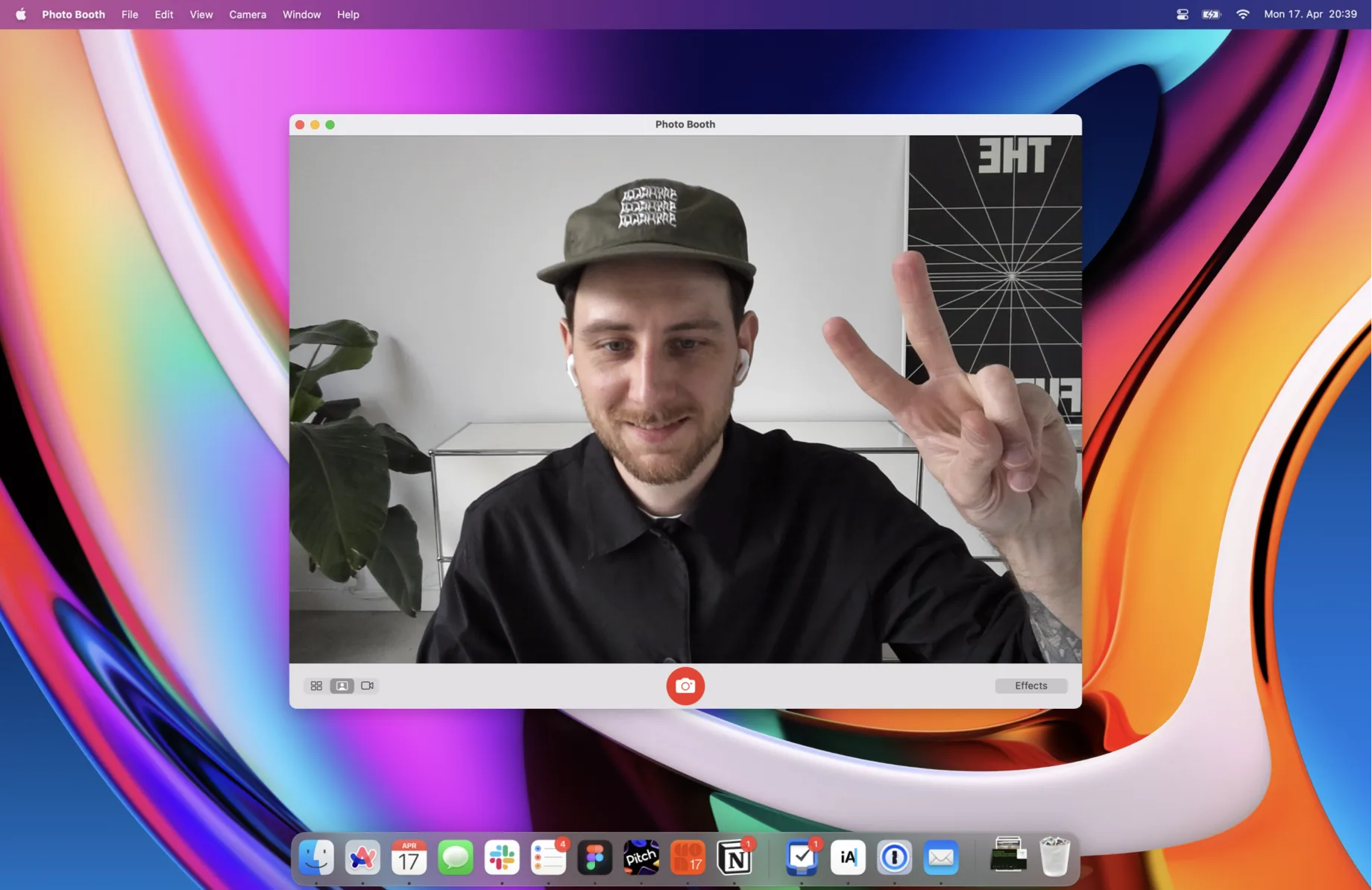Open 1Password from the Dock
Screen dimensions: 1372x890
[895, 857]
